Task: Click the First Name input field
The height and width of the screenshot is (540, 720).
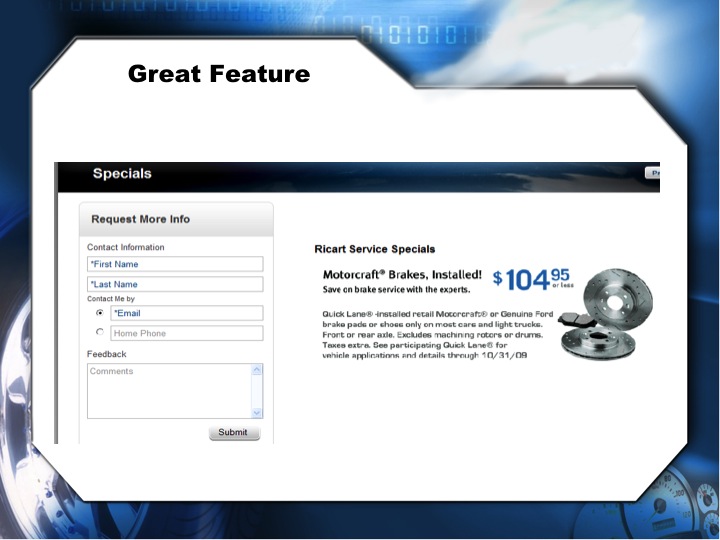Action: click(175, 264)
